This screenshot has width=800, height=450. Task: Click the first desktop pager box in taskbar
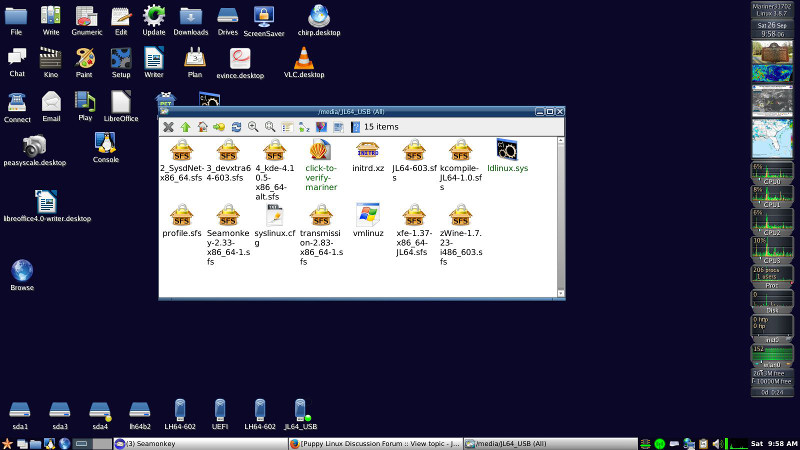pyautogui.click(x=81, y=444)
